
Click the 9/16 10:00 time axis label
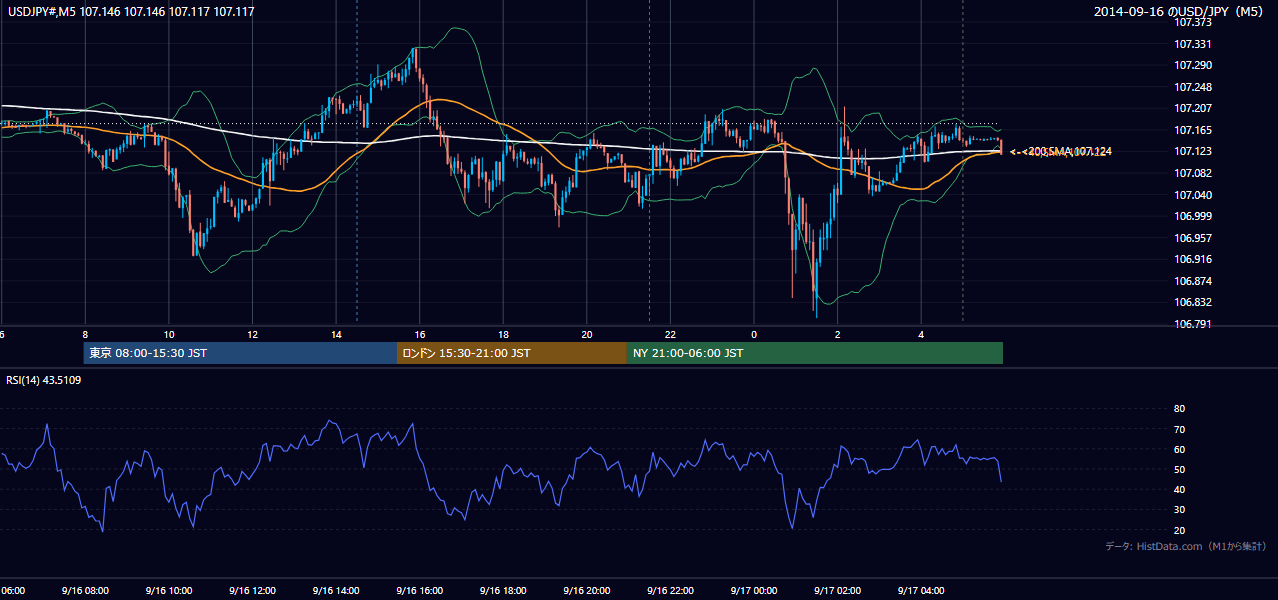(168, 591)
